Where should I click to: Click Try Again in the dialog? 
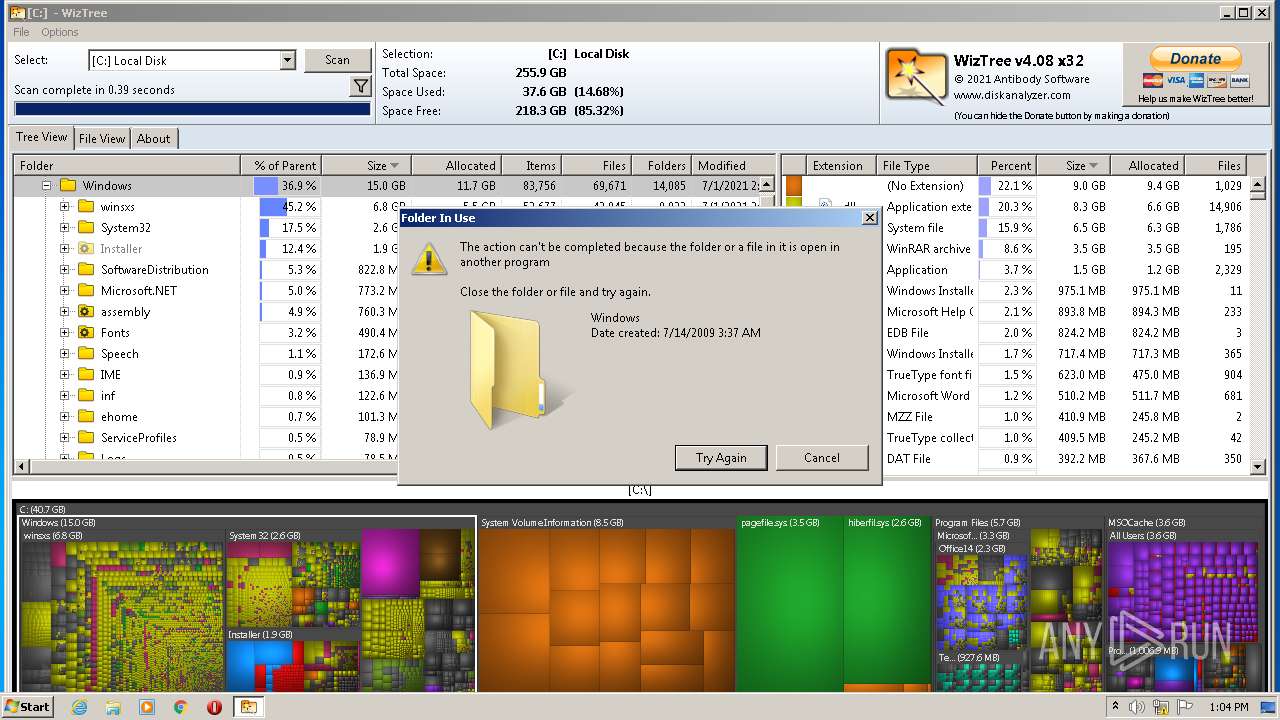pos(721,457)
